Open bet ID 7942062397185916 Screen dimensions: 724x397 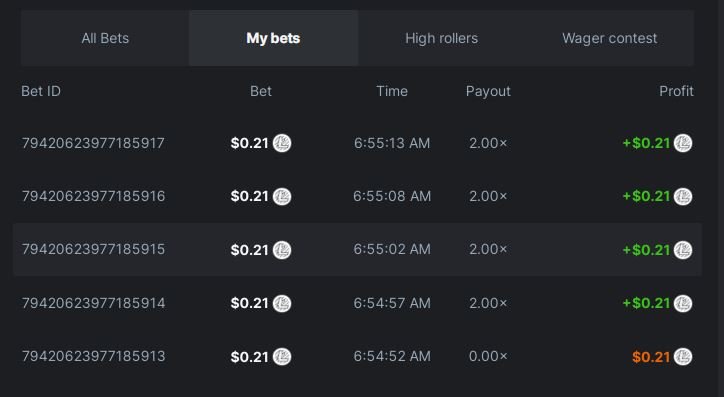click(x=93, y=196)
